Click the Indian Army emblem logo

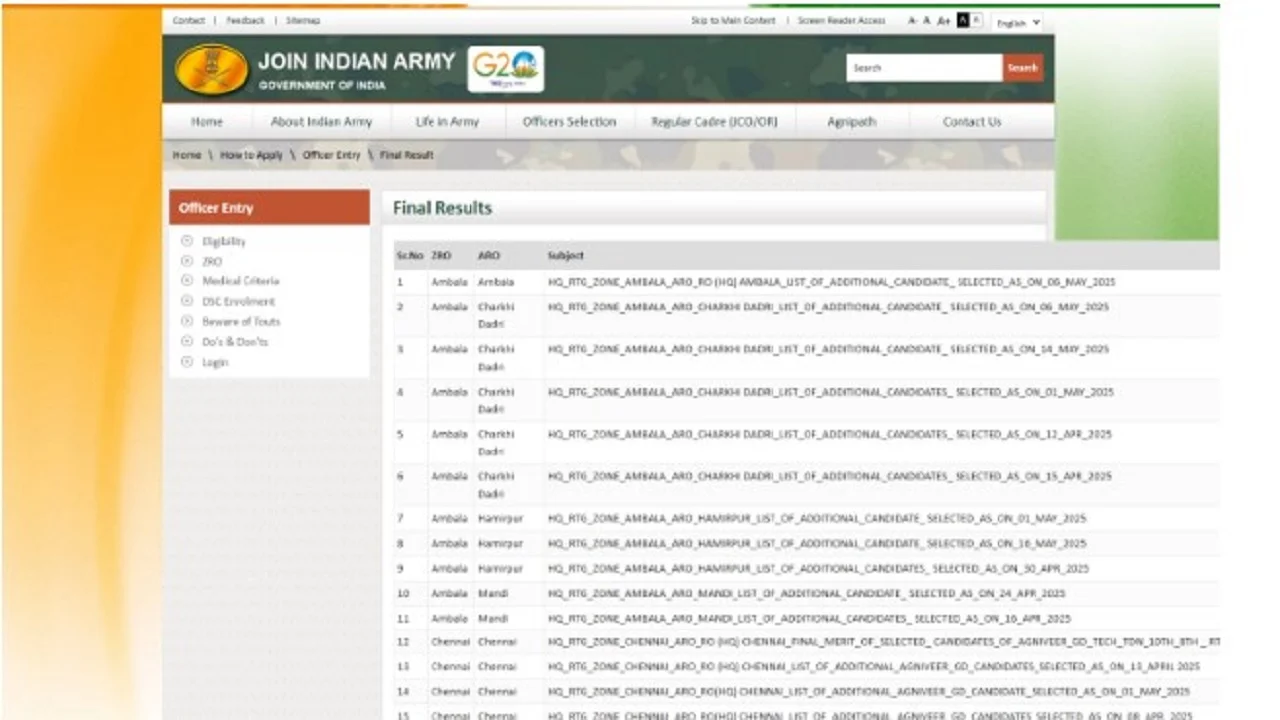(x=211, y=68)
